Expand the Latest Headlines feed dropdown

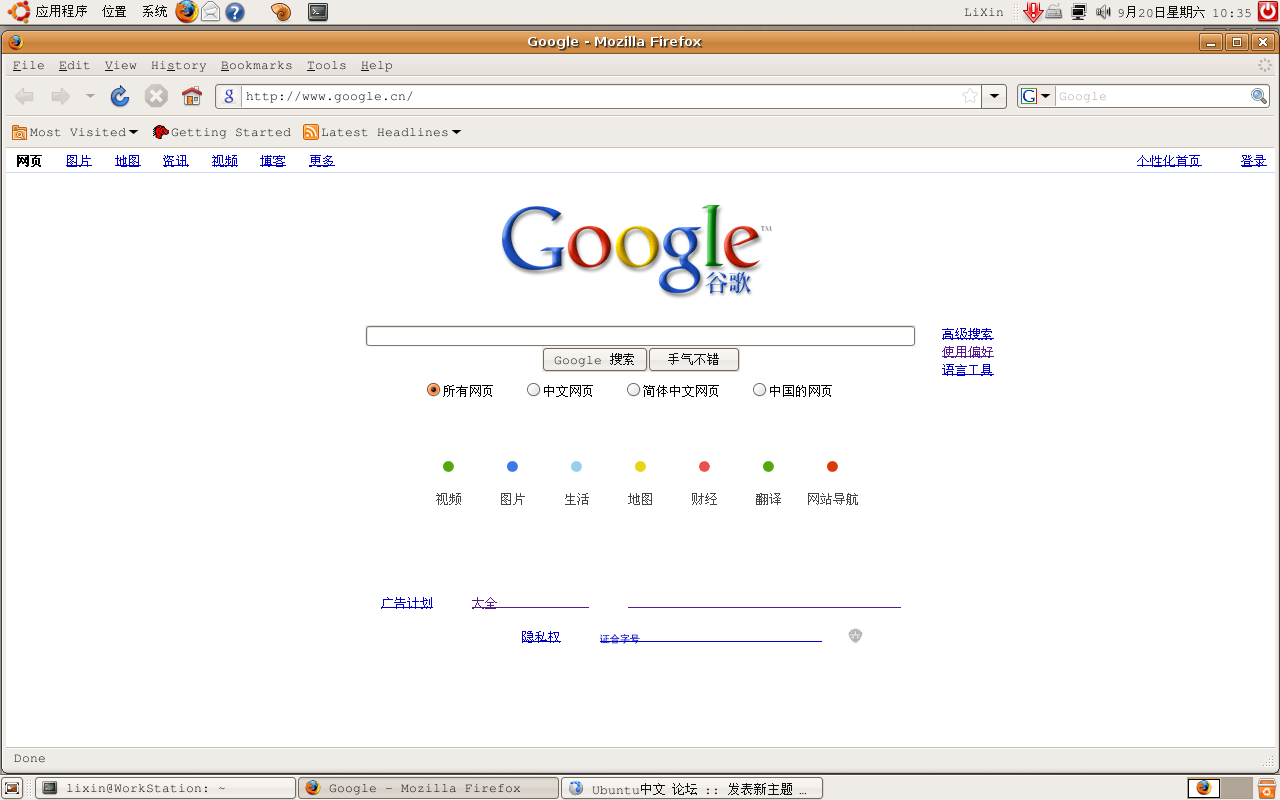click(x=456, y=132)
